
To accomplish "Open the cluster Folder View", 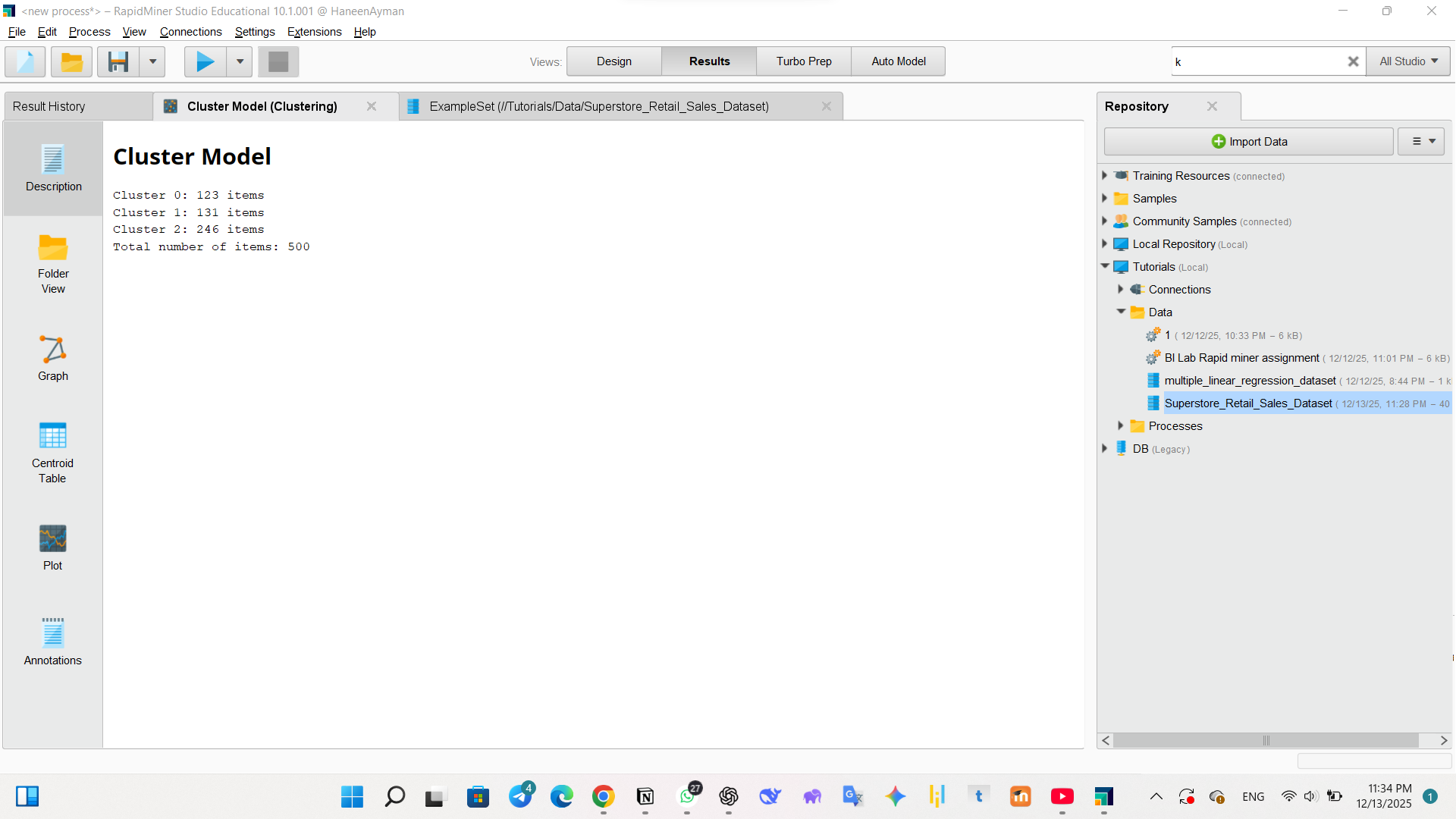I will [x=53, y=264].
